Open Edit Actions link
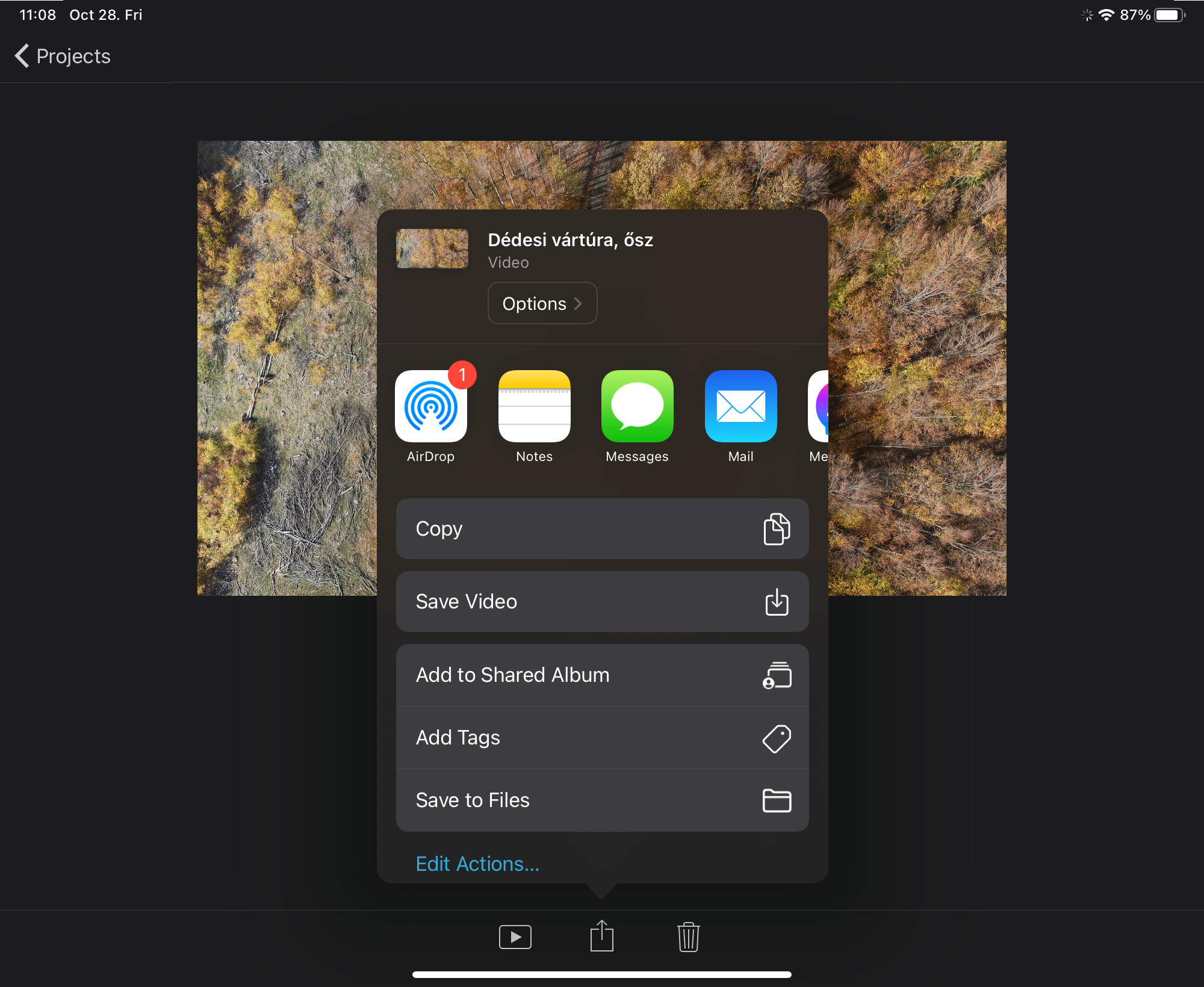 coord(477,864)
